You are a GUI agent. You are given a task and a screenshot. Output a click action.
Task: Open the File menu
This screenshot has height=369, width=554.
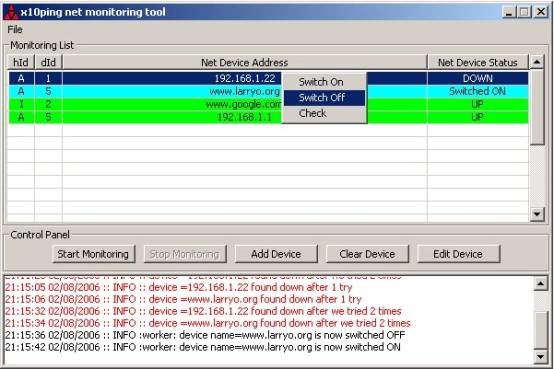[15, 30]
